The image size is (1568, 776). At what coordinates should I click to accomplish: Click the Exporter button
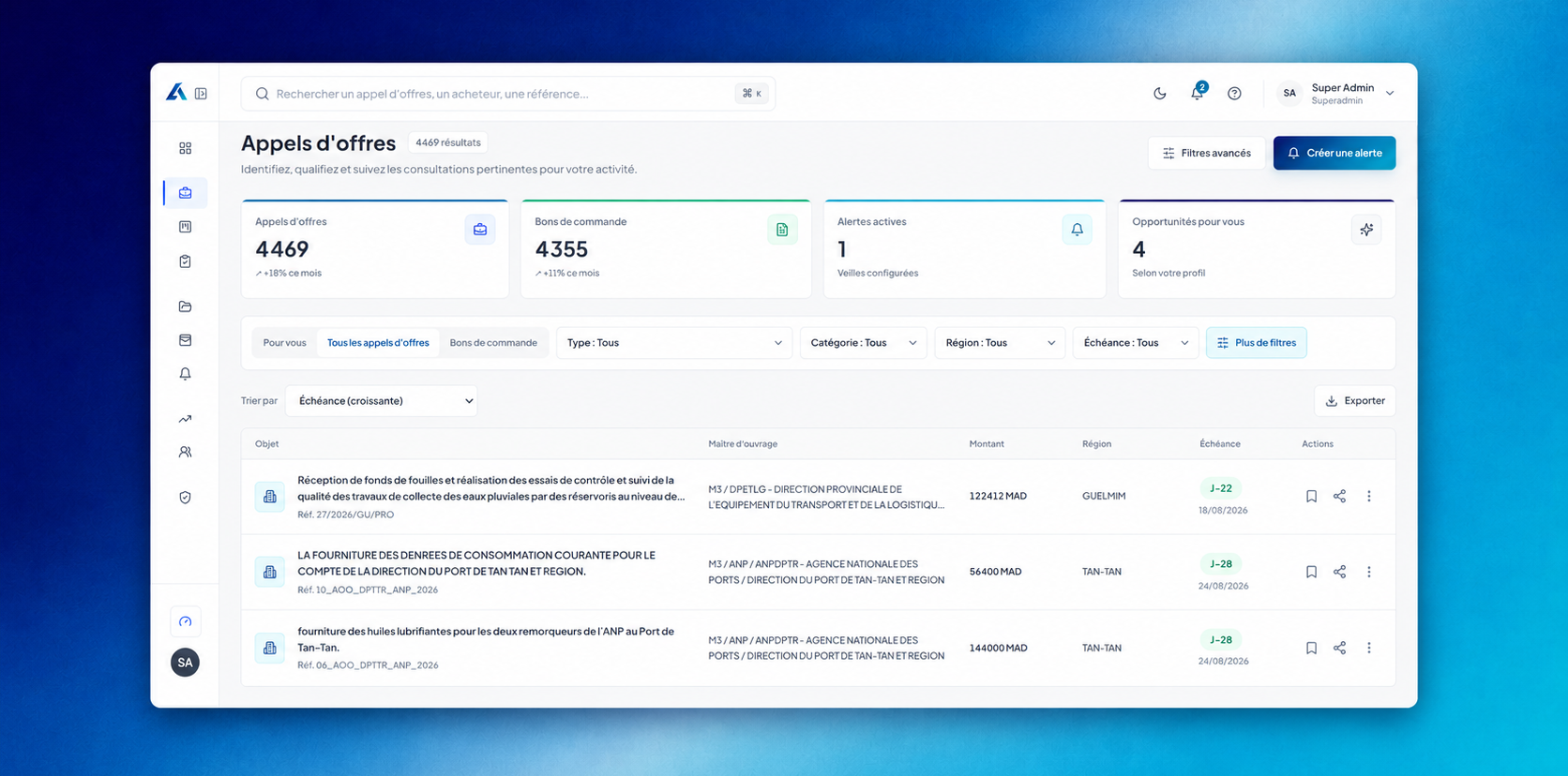1355,401
